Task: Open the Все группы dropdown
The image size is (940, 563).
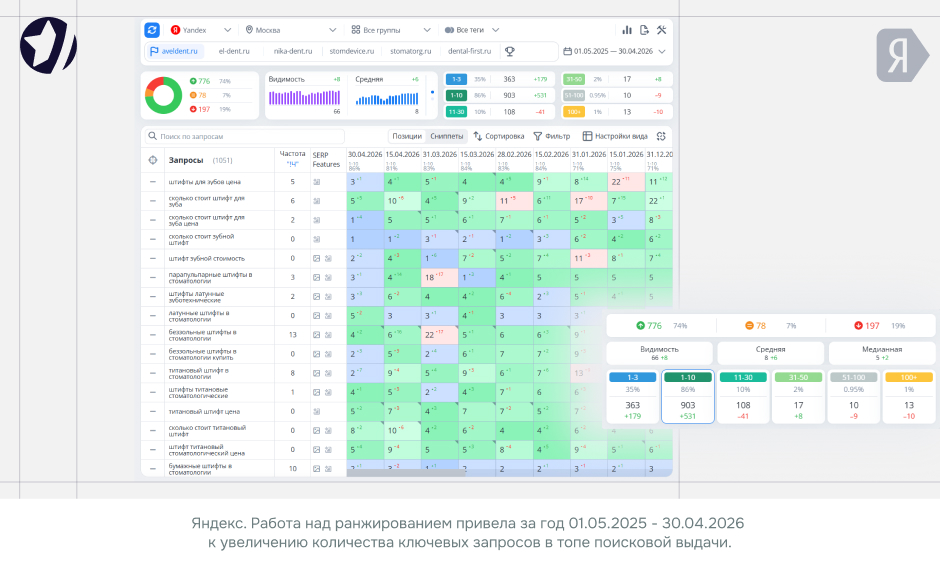Action: (x=391, y=30)
